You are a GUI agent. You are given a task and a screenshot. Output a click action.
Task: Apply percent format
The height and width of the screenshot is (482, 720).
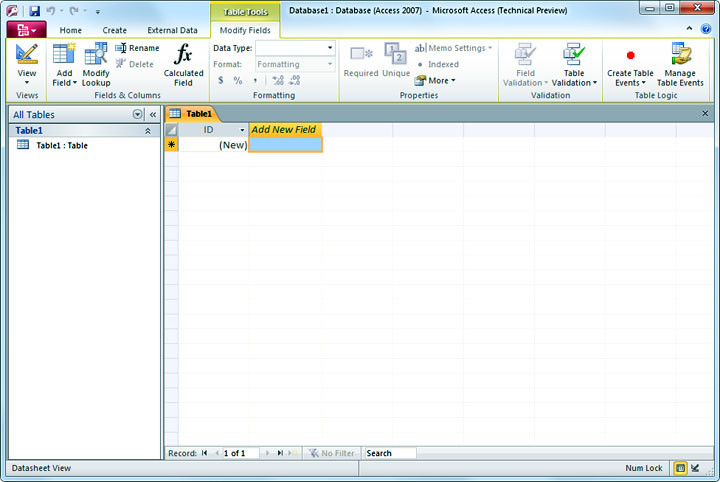coord(237,80)
